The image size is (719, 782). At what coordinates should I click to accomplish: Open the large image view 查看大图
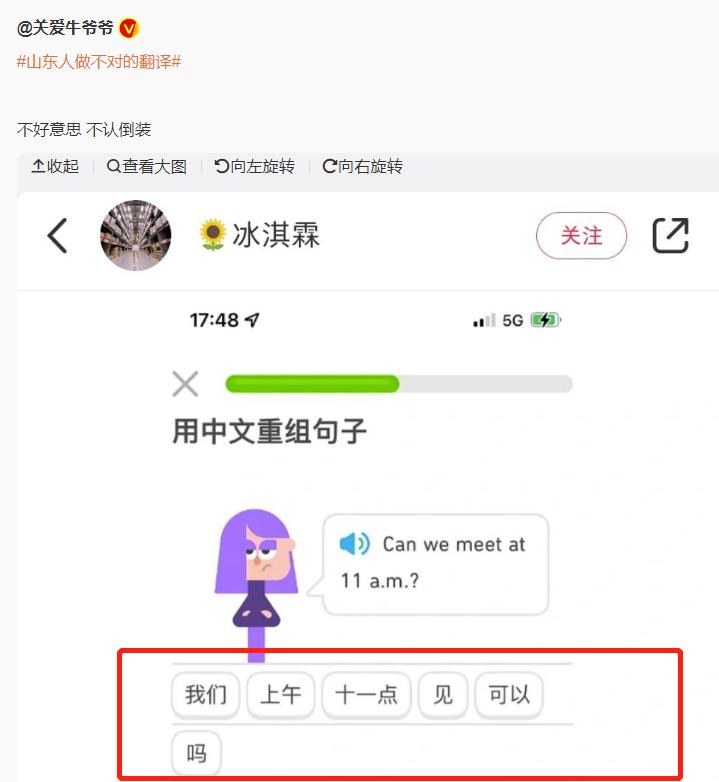tap(147, 166)
